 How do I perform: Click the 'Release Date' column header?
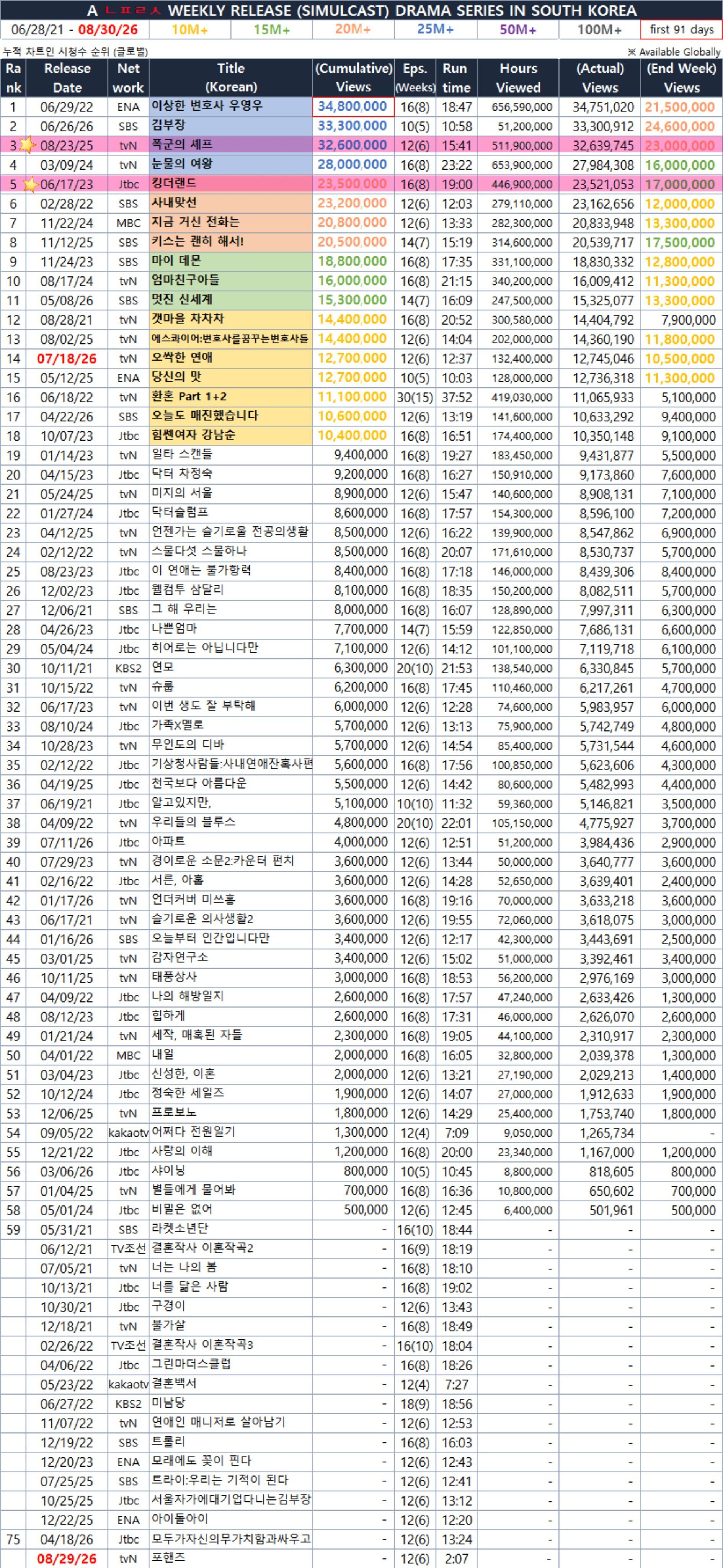67,78
